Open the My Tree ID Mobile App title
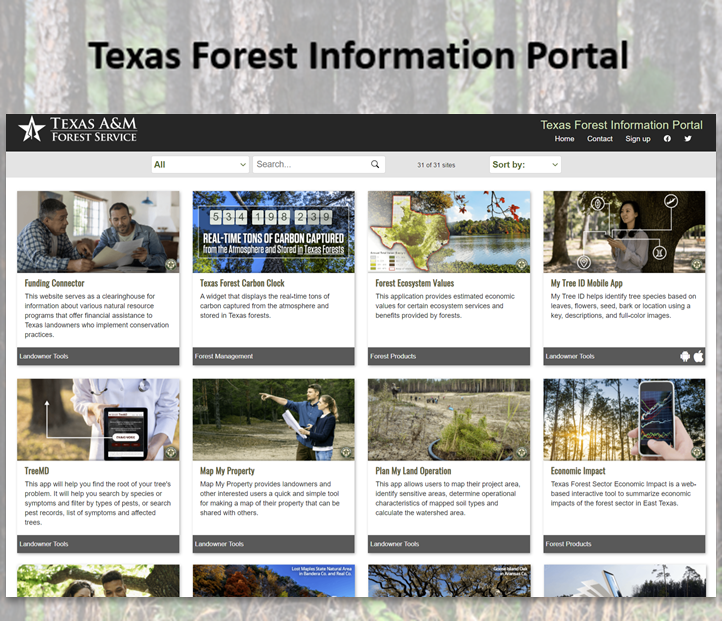Viewport: 722px width, 621px height. pos(587,283)
